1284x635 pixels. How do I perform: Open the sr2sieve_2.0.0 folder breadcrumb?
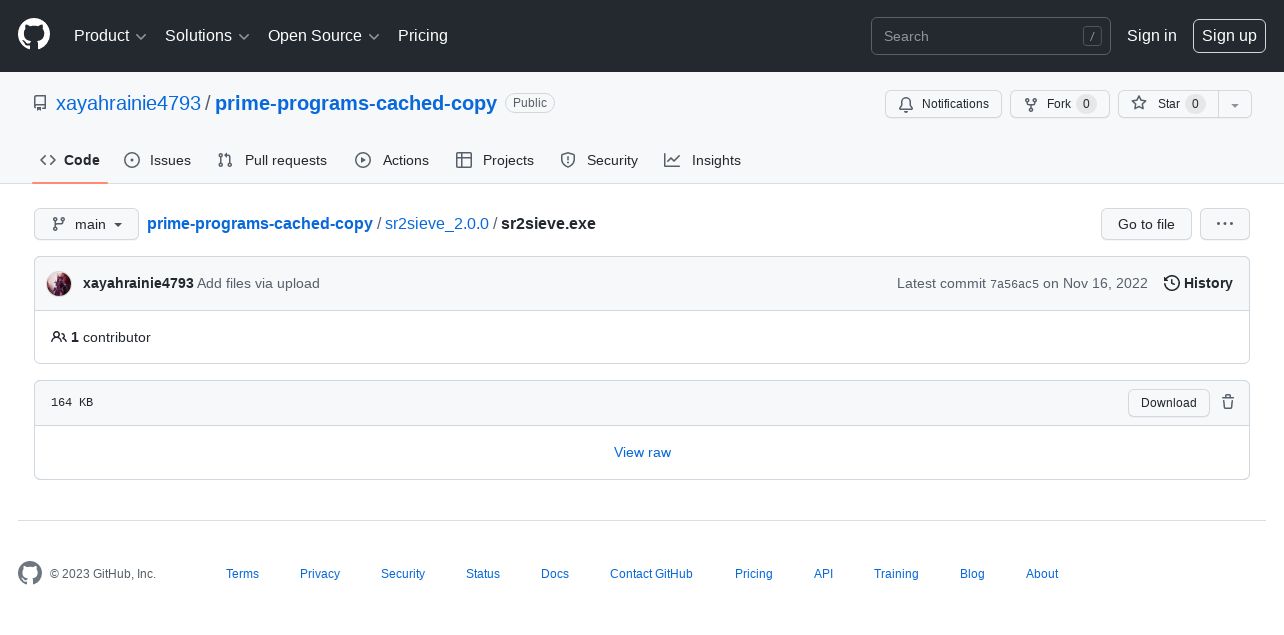click(437, 223)
